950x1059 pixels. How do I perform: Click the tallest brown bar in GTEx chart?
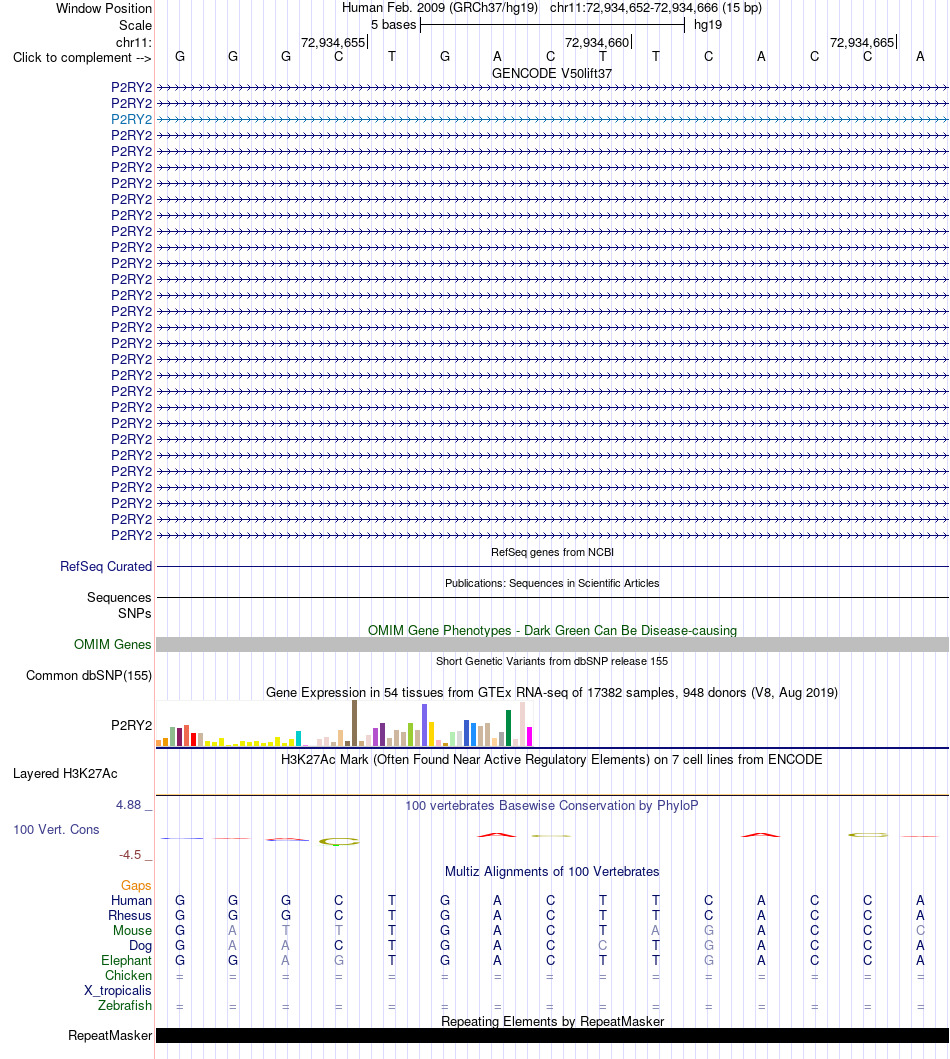[354, 723]
